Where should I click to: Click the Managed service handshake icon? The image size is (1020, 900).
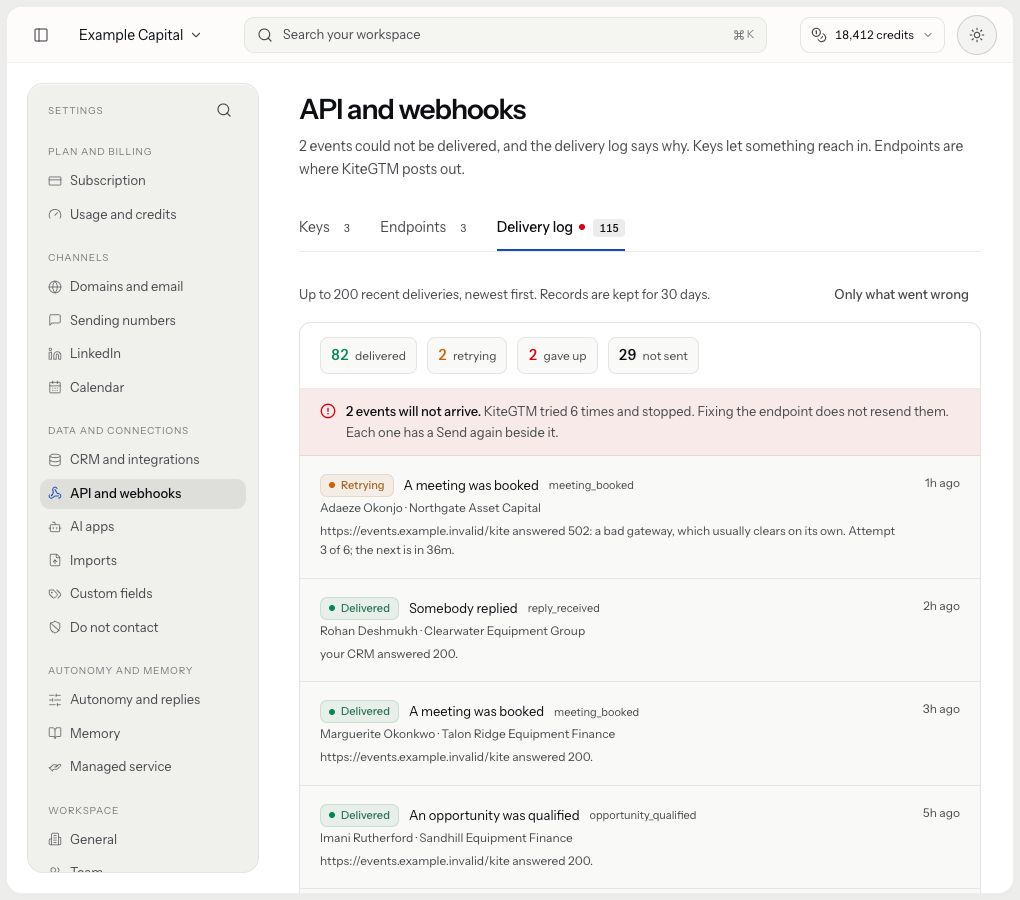(55, 767)
